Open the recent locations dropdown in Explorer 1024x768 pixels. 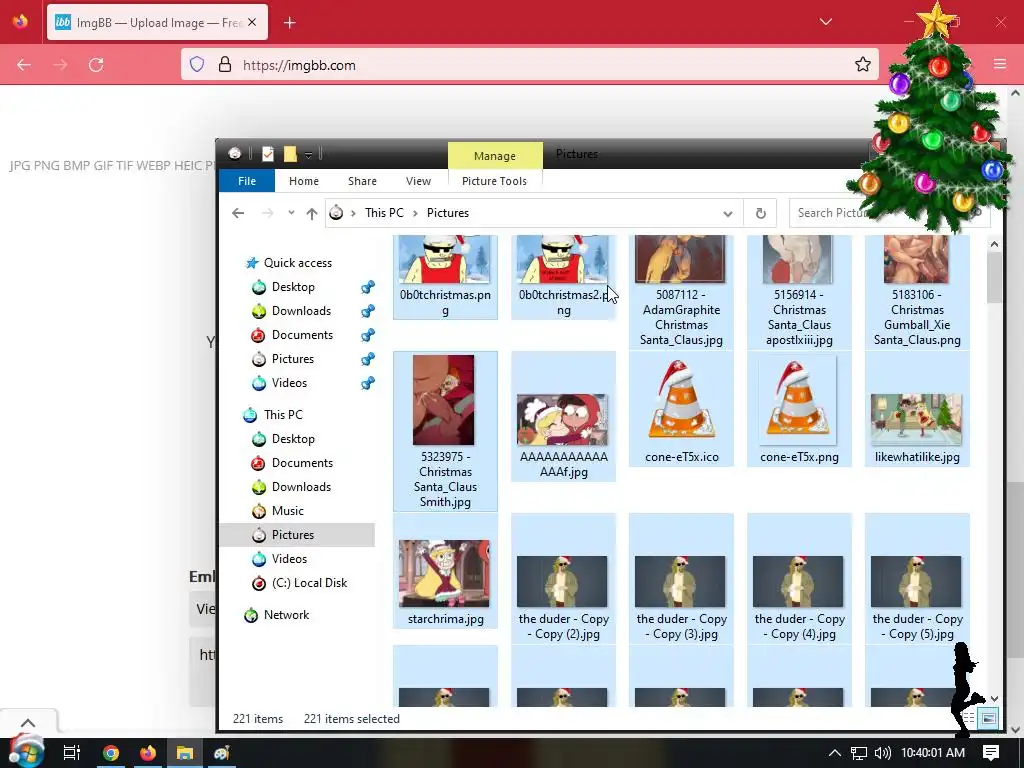coord(291,213)
